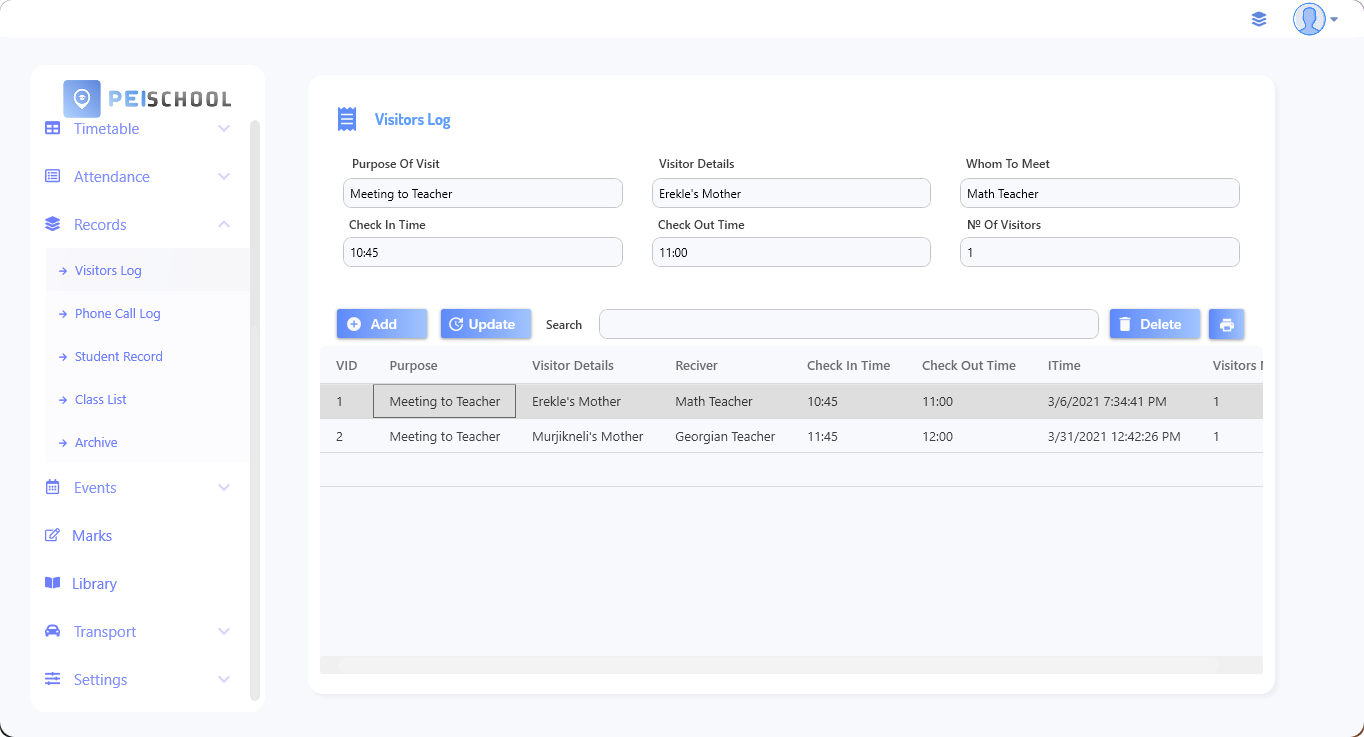Image resolution: width=1364 pixels, height=737 pixels.
Task: Expand the Attendance section chevron
Action: point(224,177)
